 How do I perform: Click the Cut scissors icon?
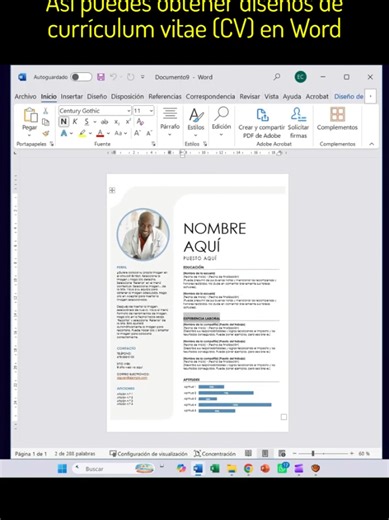[46, 111]
